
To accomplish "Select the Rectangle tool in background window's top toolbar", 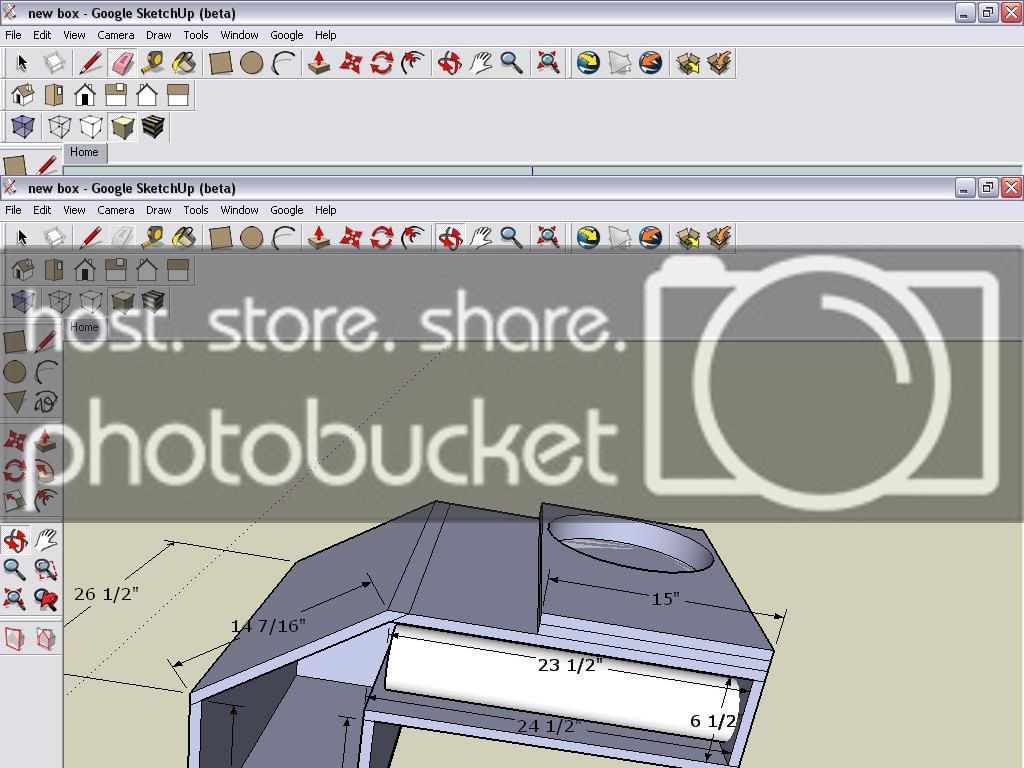I will (x=221, y=63).
